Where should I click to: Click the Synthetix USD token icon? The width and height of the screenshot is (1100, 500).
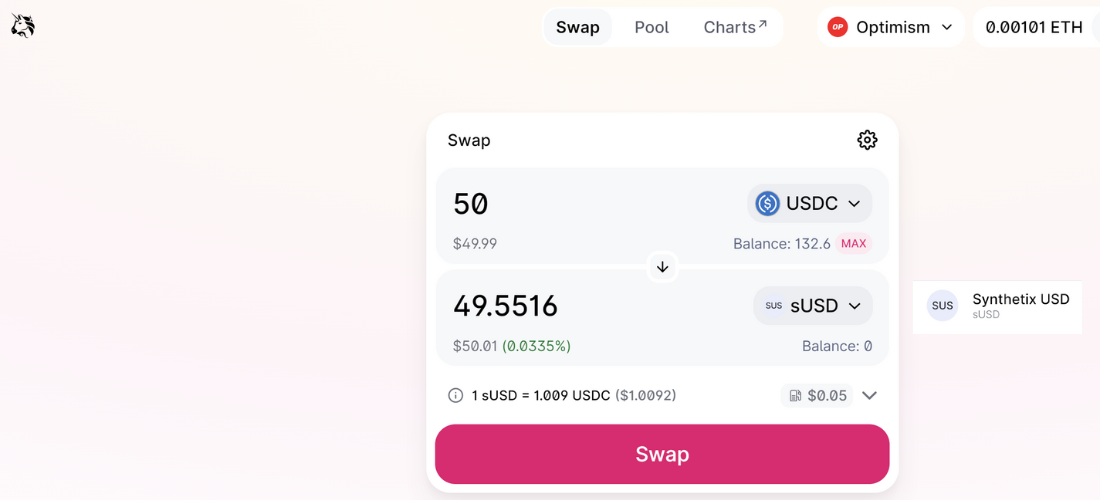[x=942, y=306]
